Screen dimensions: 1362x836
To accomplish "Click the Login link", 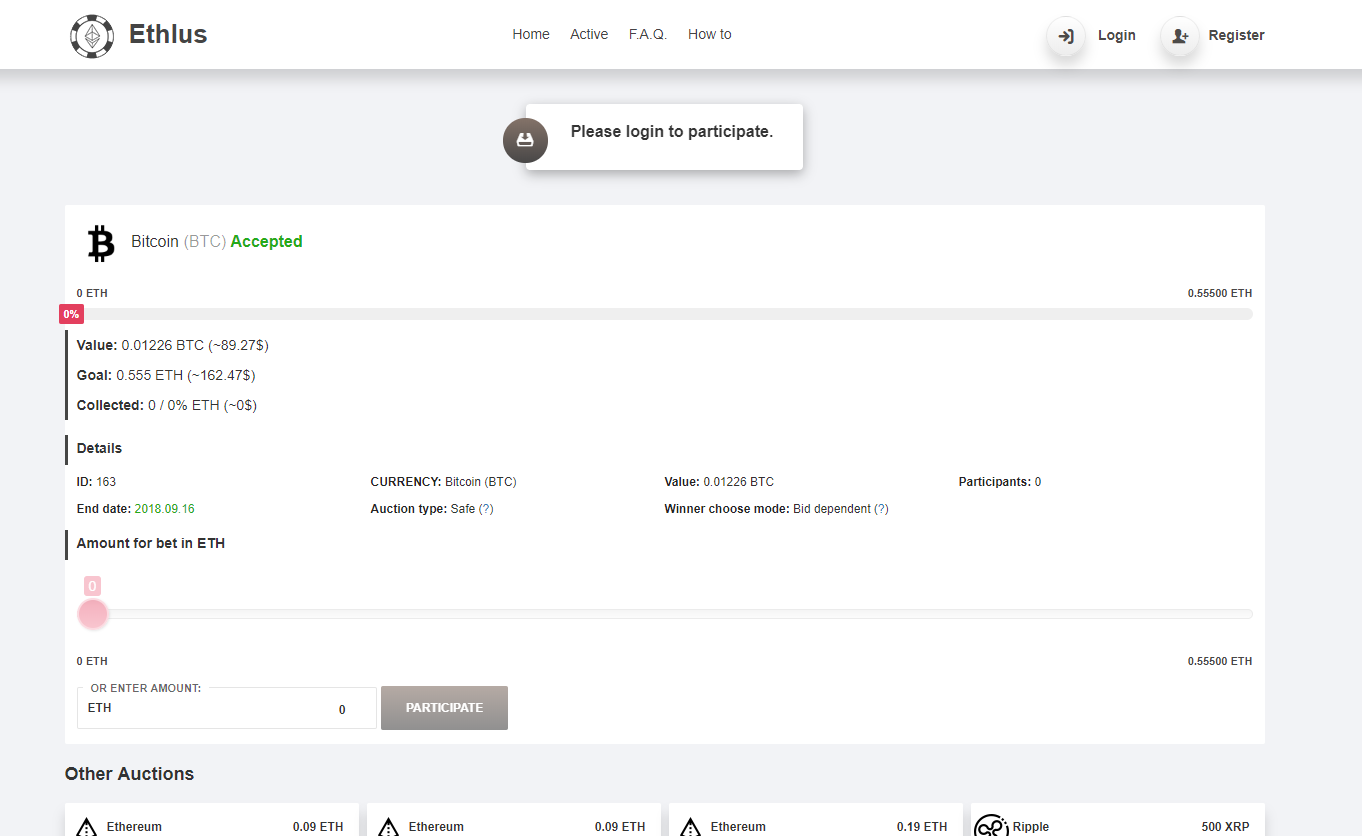I will [1117, 35].
